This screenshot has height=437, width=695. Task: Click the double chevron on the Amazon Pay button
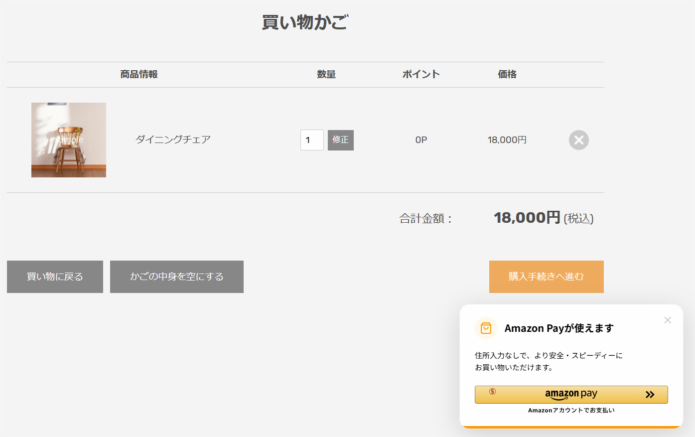point(650,395)
